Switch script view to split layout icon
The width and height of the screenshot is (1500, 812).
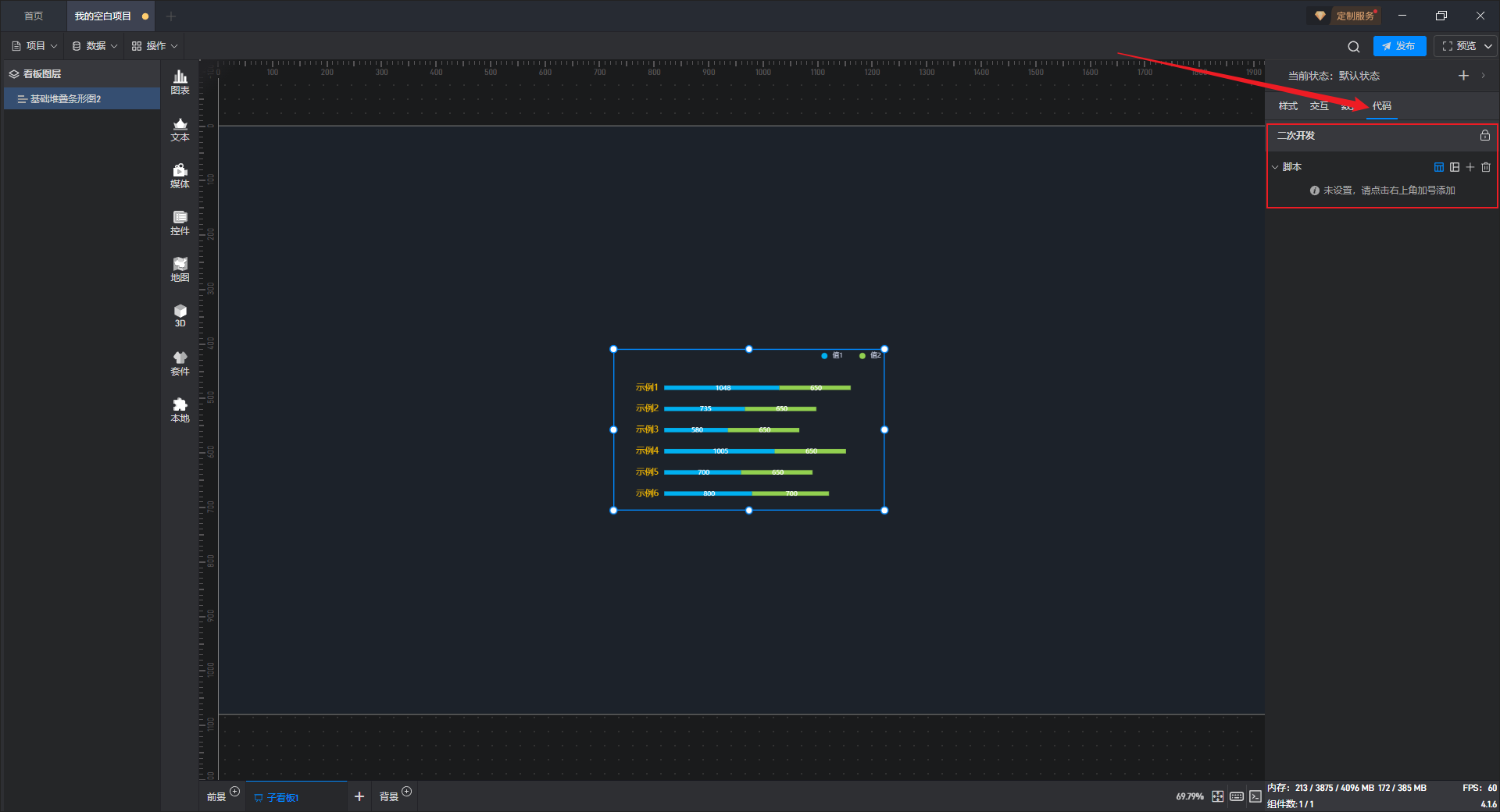[x=1455, y=167]
